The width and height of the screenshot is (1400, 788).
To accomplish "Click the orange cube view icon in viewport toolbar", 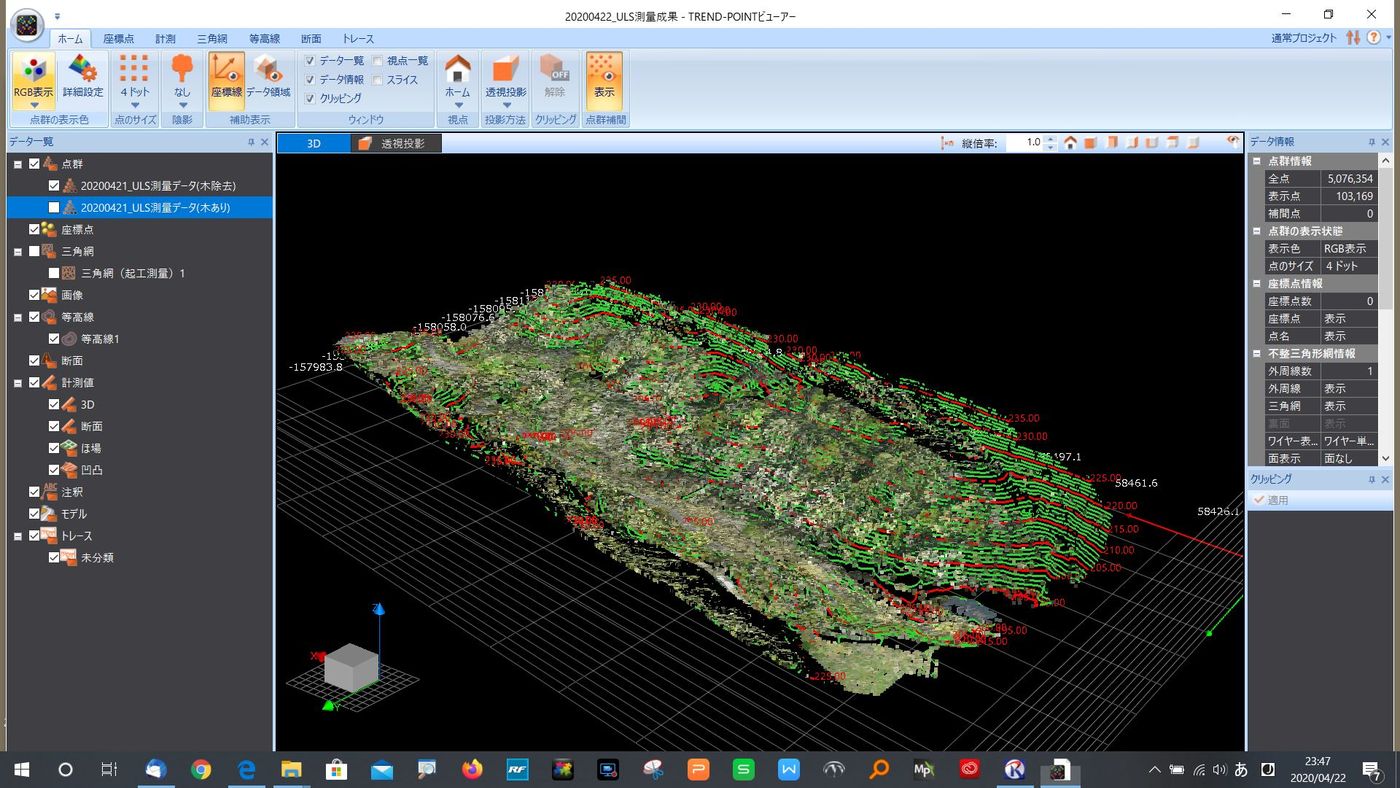I will point(1091,143).
